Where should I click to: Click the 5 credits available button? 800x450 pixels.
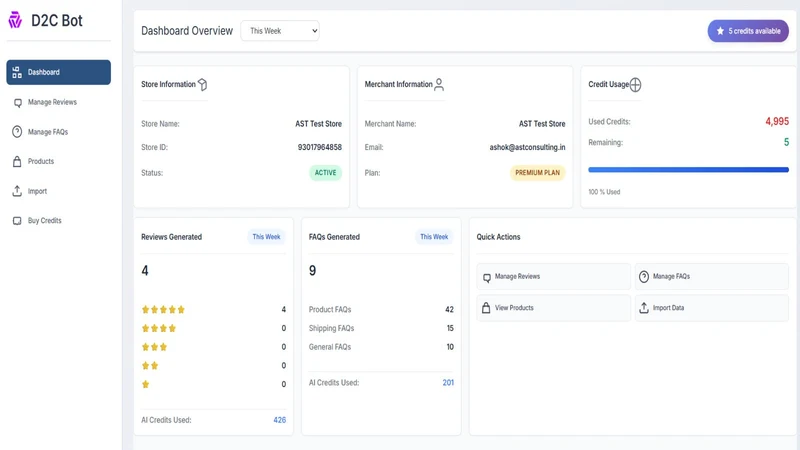[748, 31]
